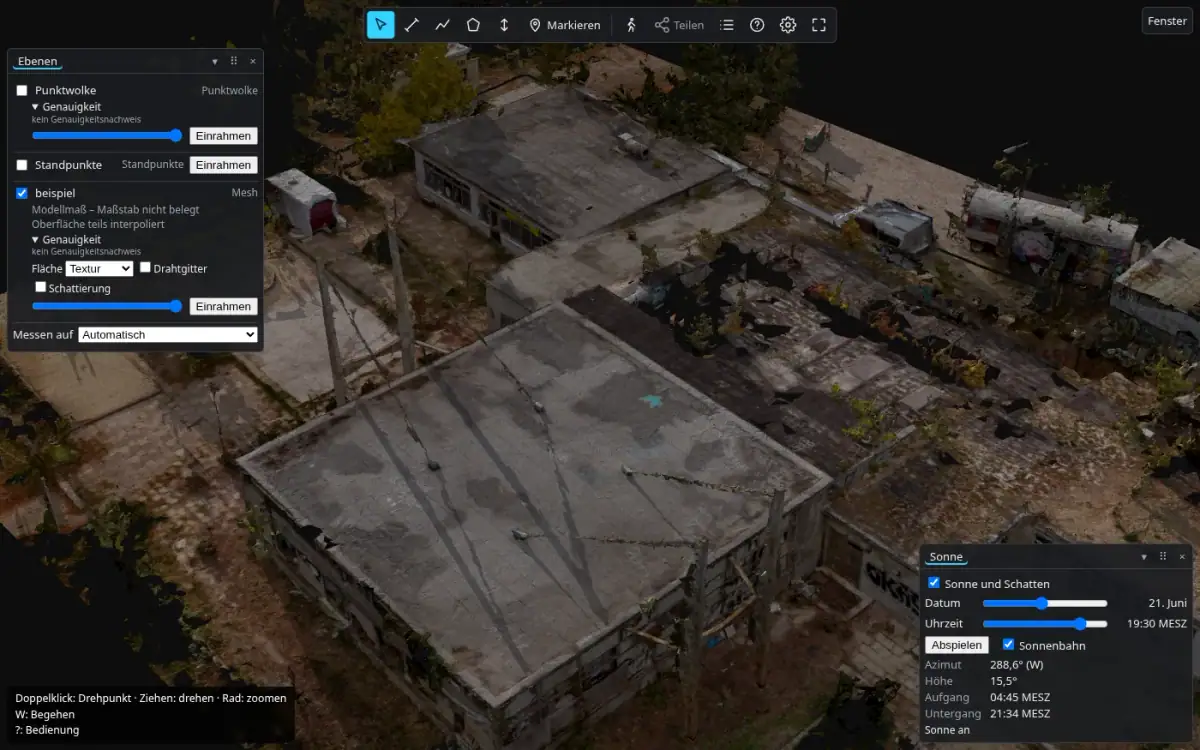Start walk-through mode with the pedestrian icon
Viewport: 1200px width, 750px height.
click(x=631, y=25)
